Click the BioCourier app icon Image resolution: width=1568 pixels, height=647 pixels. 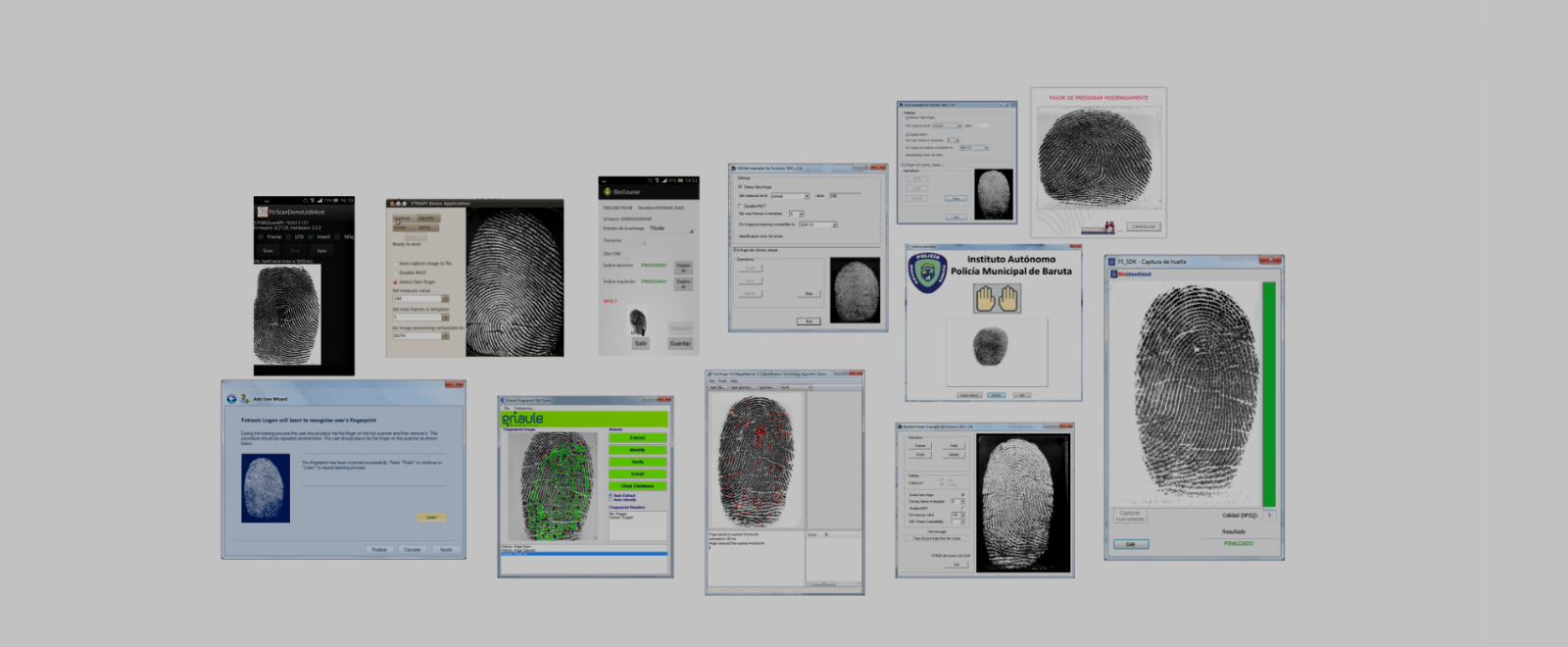point(607,192)
